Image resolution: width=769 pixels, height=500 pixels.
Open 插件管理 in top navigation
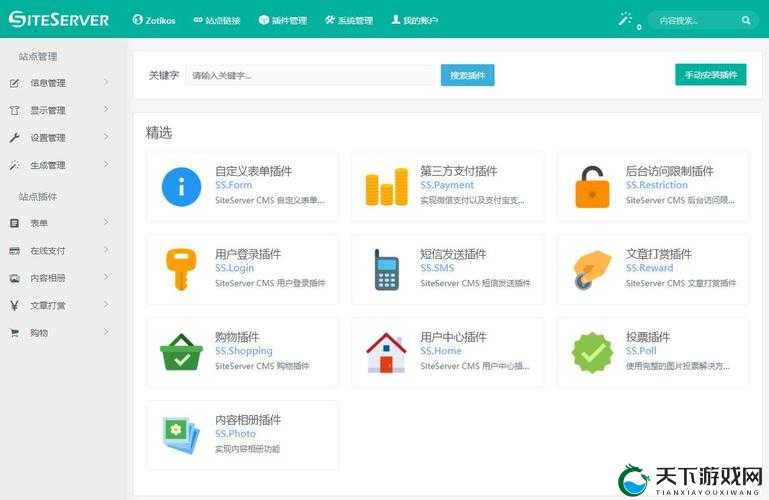click(x=282, y=20)
